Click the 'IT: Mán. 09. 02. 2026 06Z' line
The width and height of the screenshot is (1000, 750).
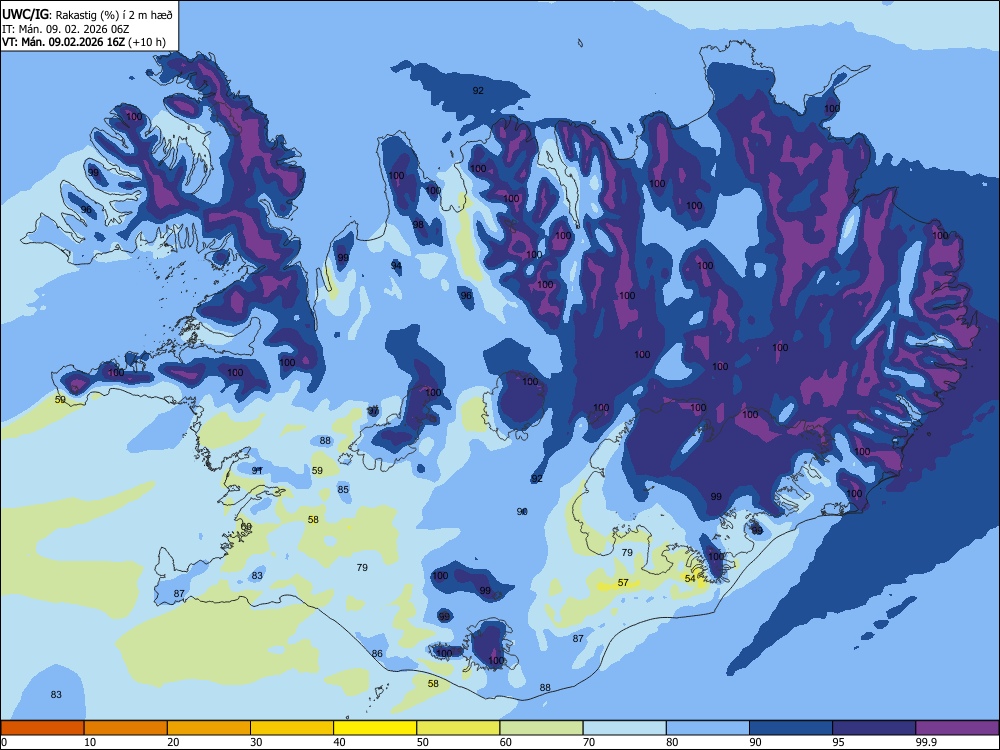tap(66, 29)
